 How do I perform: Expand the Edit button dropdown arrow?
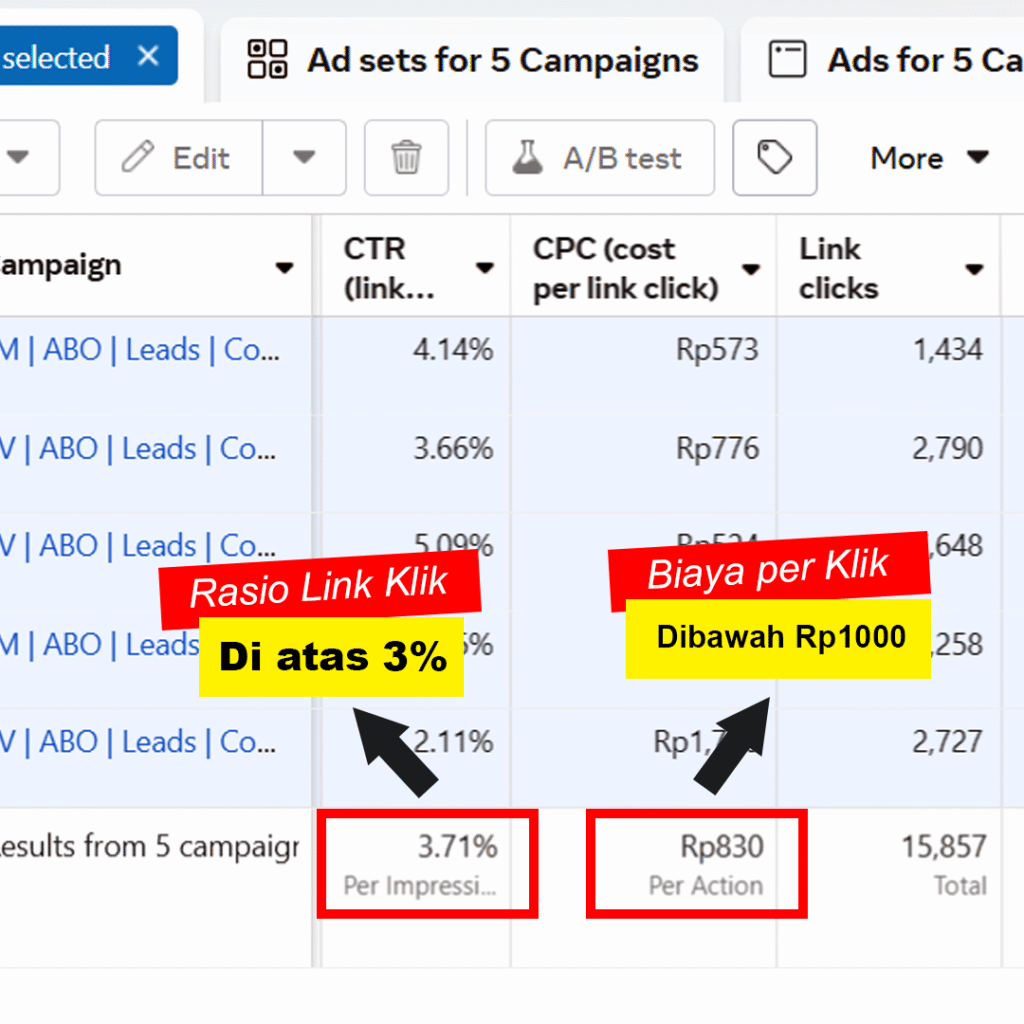click(304, 158)
